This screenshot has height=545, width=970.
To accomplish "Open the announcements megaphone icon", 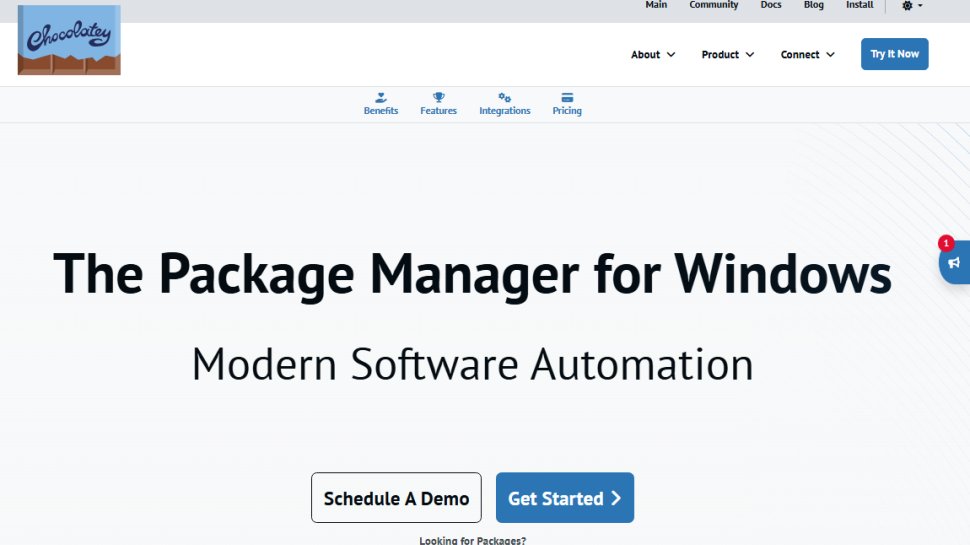I will pyautogui.click(x=954, y=263).
